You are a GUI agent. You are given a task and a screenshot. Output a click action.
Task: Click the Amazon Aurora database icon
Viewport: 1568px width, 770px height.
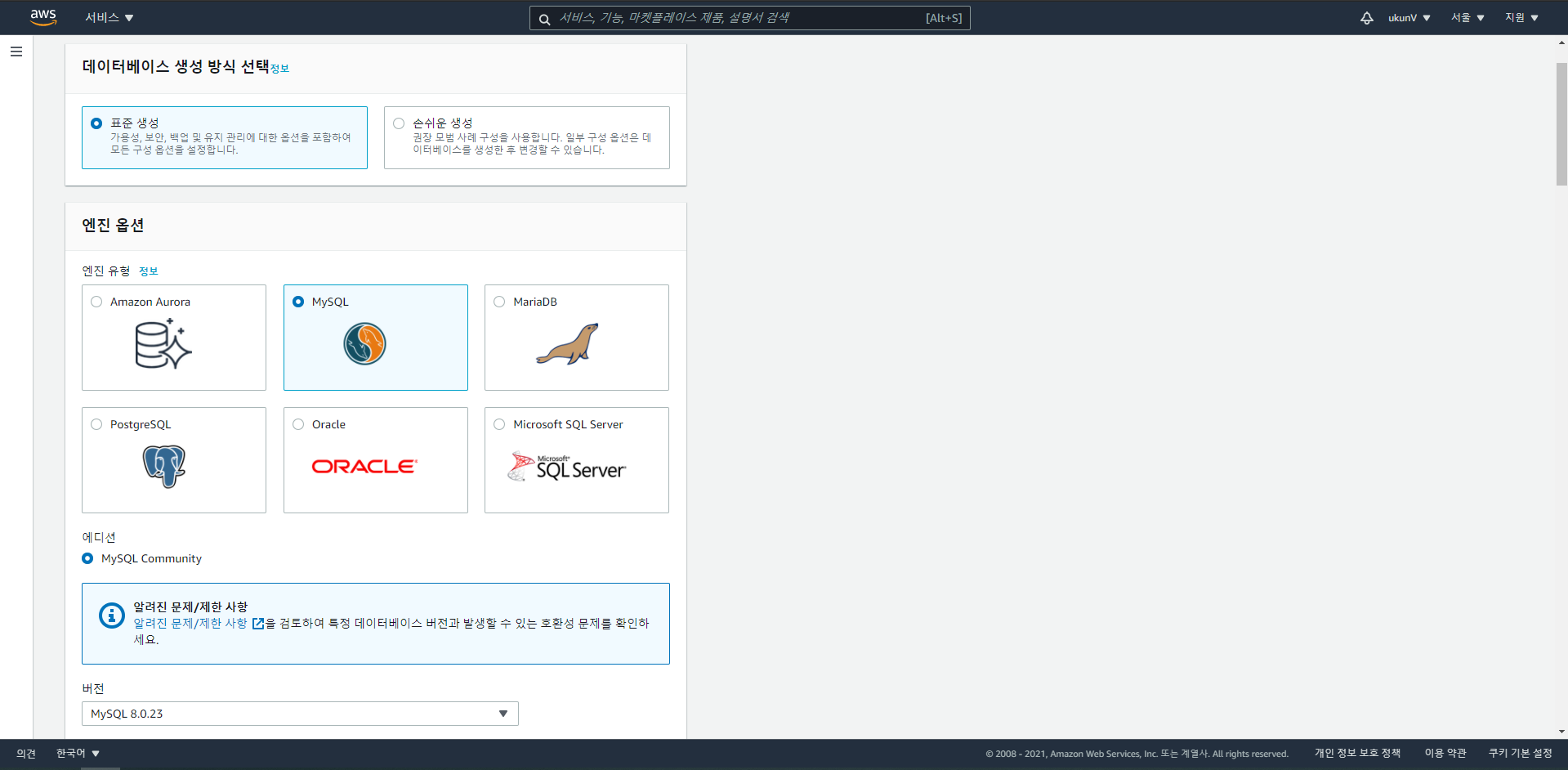(x=163, y=344)
